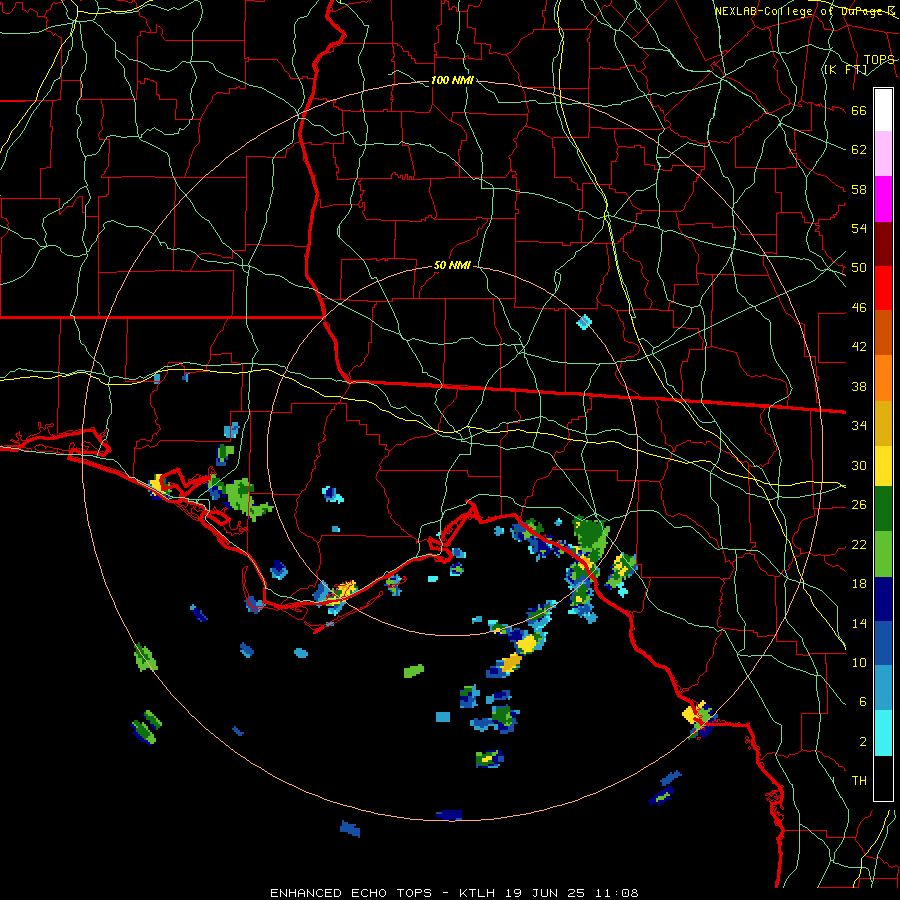900x900 pixels.
Task: Click legend value 62
Action: [x=859, y=150]
